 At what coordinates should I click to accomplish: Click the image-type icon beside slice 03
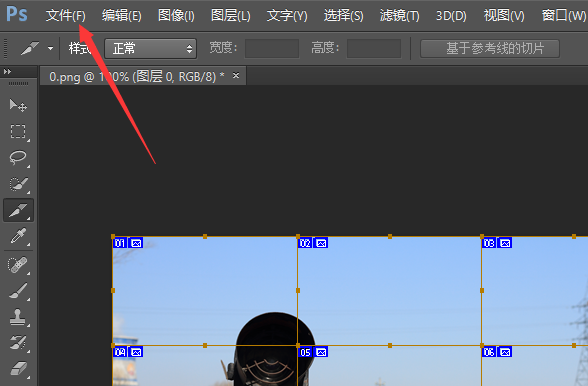(x=505, y=243)
